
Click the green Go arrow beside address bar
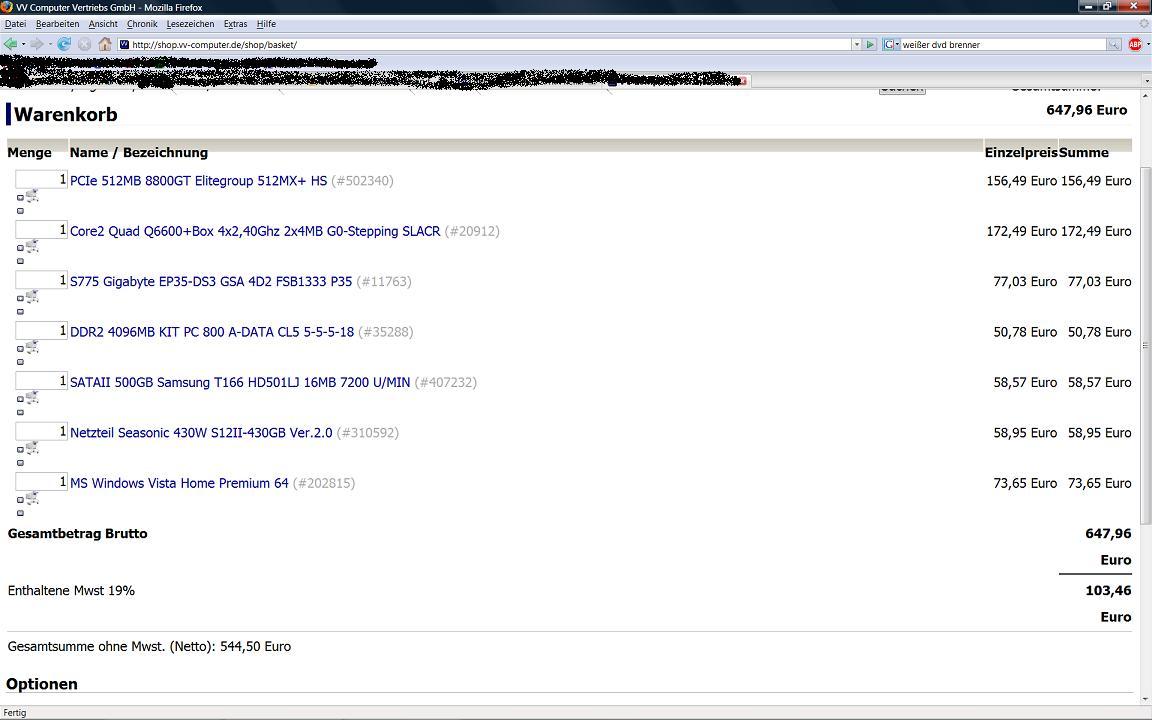(x=870, y=45)
